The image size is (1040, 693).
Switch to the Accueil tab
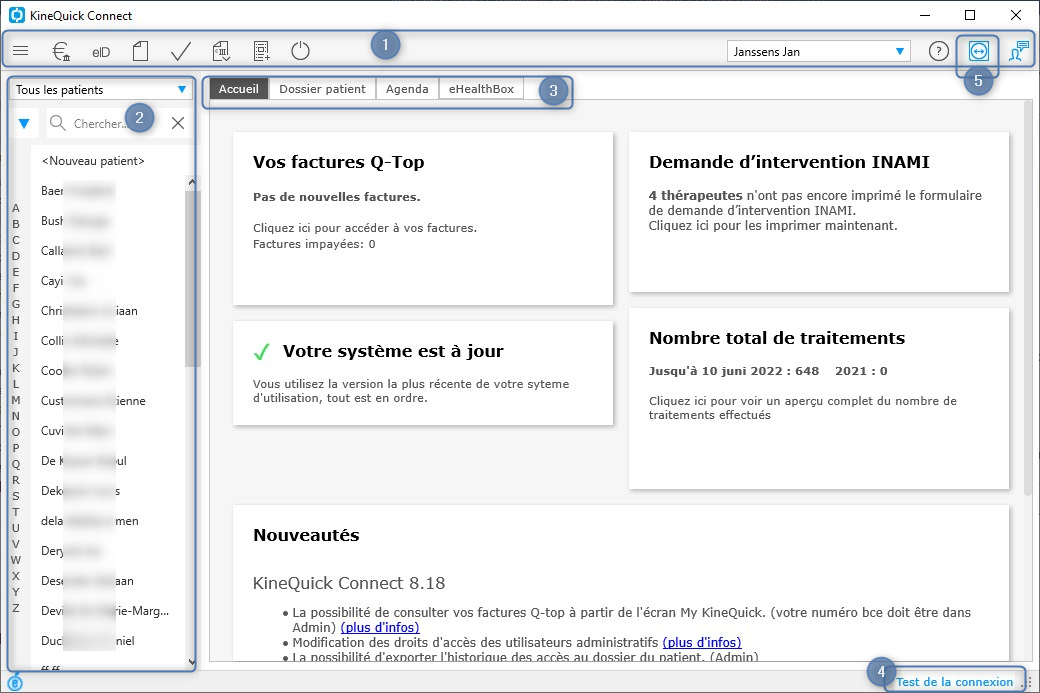[239, 89]
